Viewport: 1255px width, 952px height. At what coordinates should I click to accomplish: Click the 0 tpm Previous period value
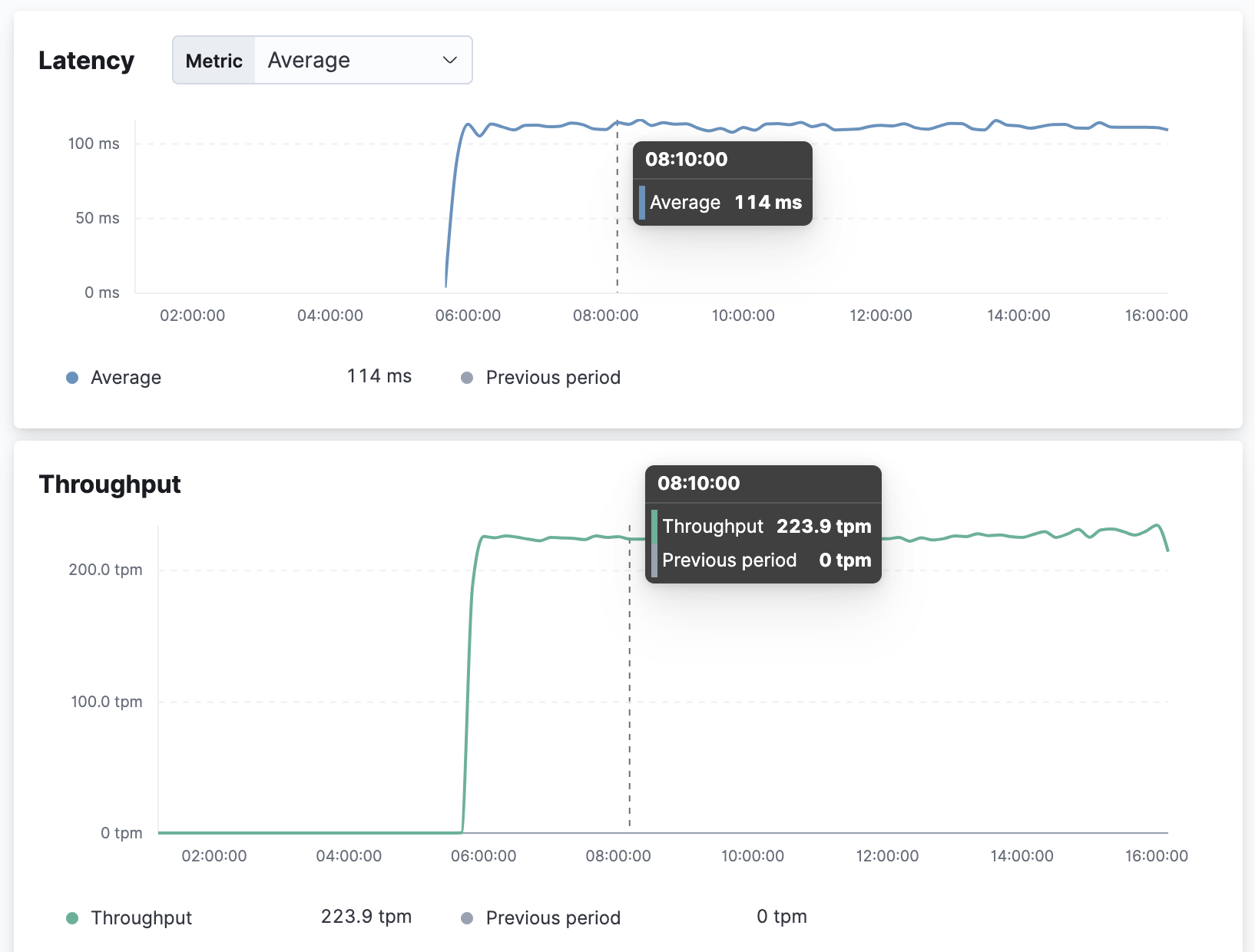[x=780, y=916]
